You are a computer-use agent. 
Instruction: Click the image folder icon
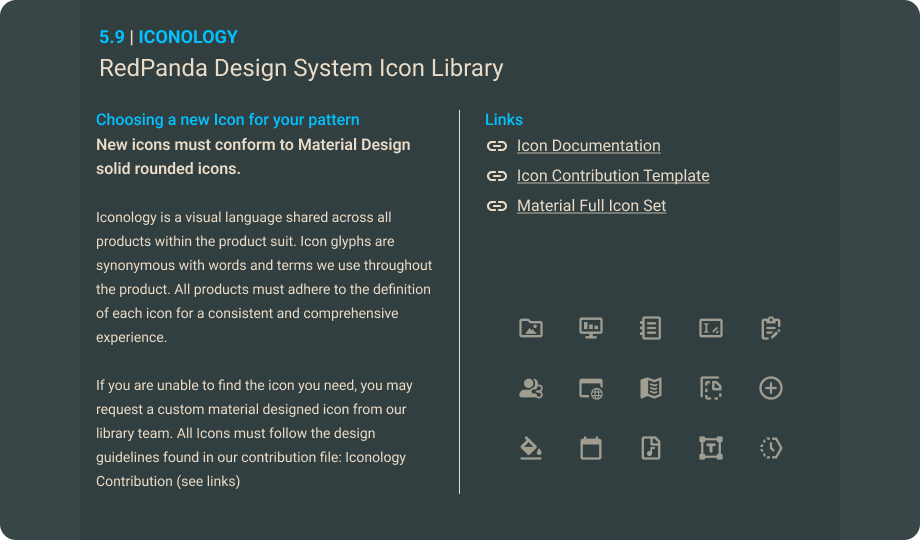[531, 328]
